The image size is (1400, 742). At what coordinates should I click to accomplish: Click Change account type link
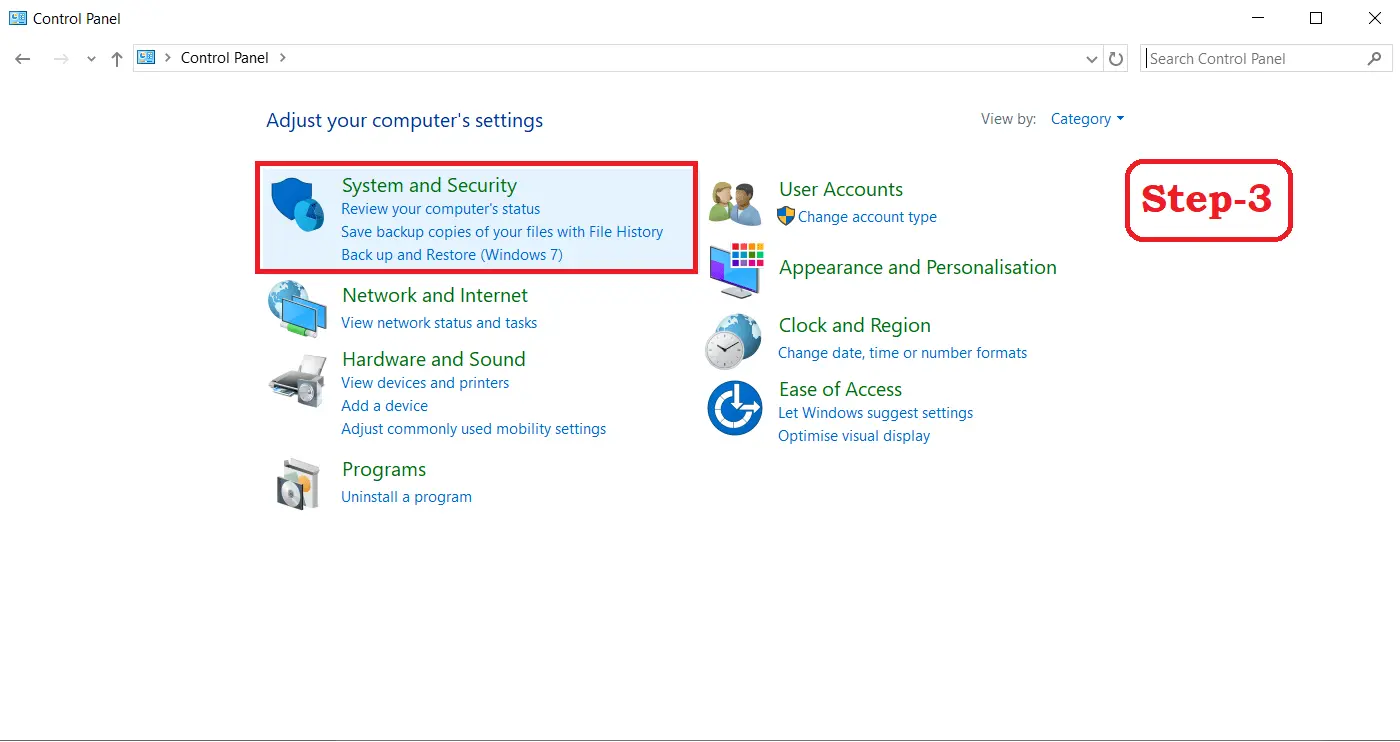click(867, 217)
